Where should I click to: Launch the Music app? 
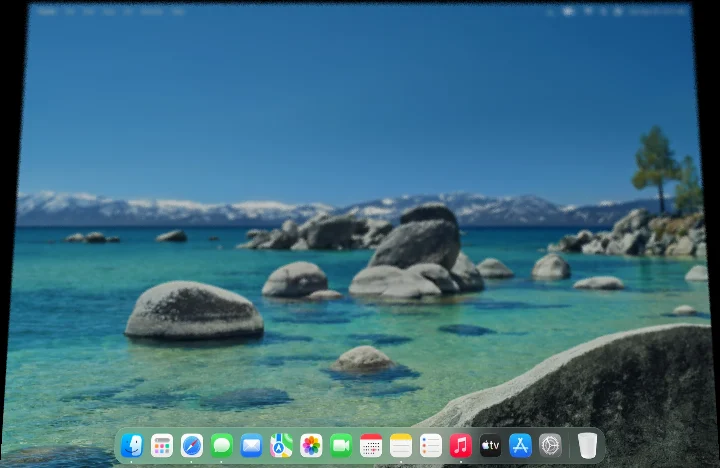coord(461,445)
